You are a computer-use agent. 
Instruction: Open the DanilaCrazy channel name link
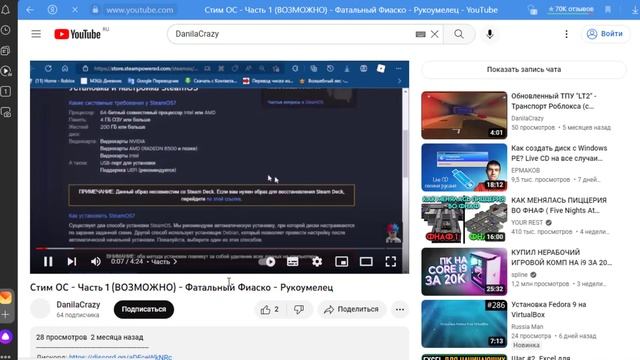click(78, 305)
